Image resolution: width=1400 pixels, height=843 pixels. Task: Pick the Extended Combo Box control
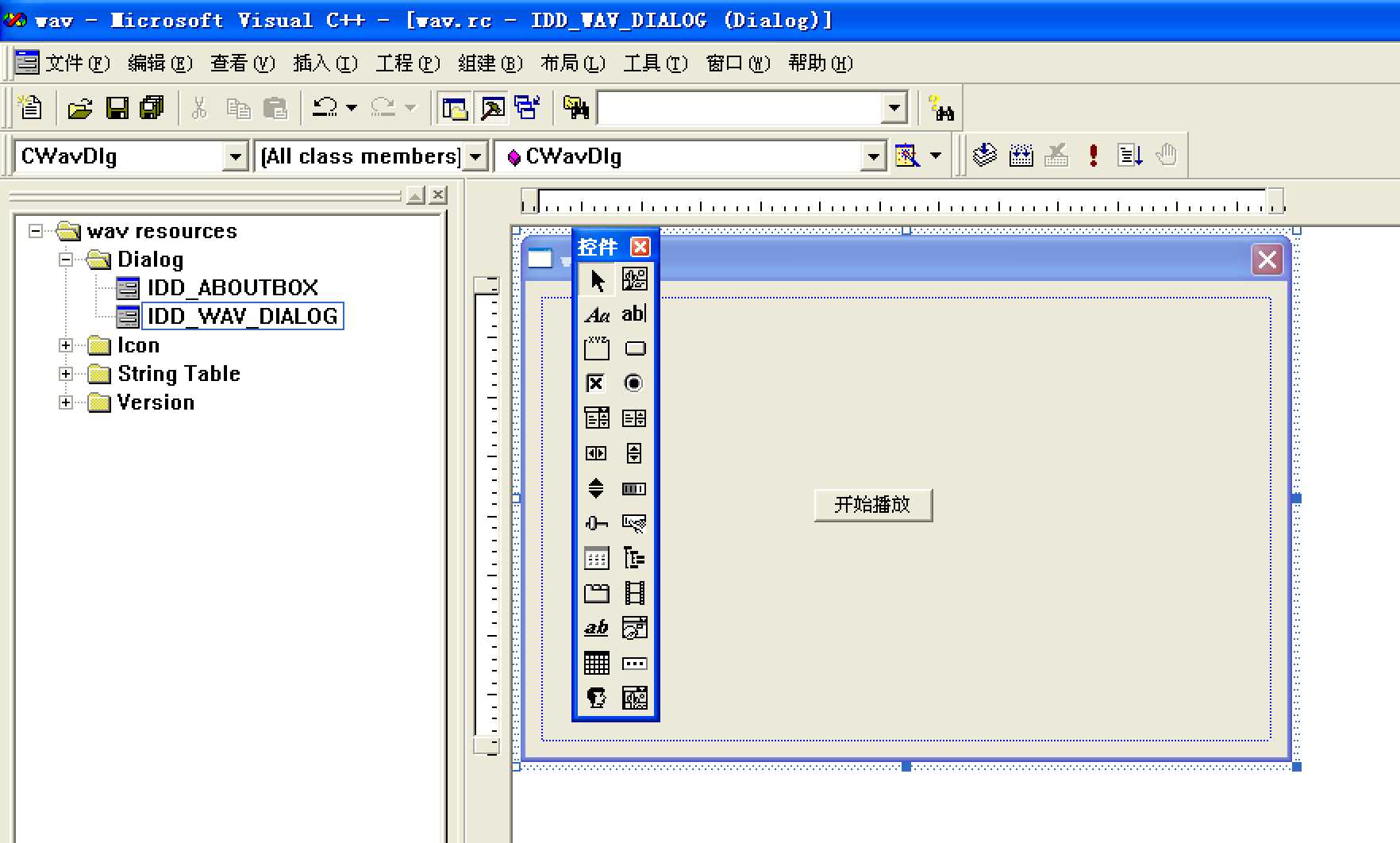click(634, 698)
